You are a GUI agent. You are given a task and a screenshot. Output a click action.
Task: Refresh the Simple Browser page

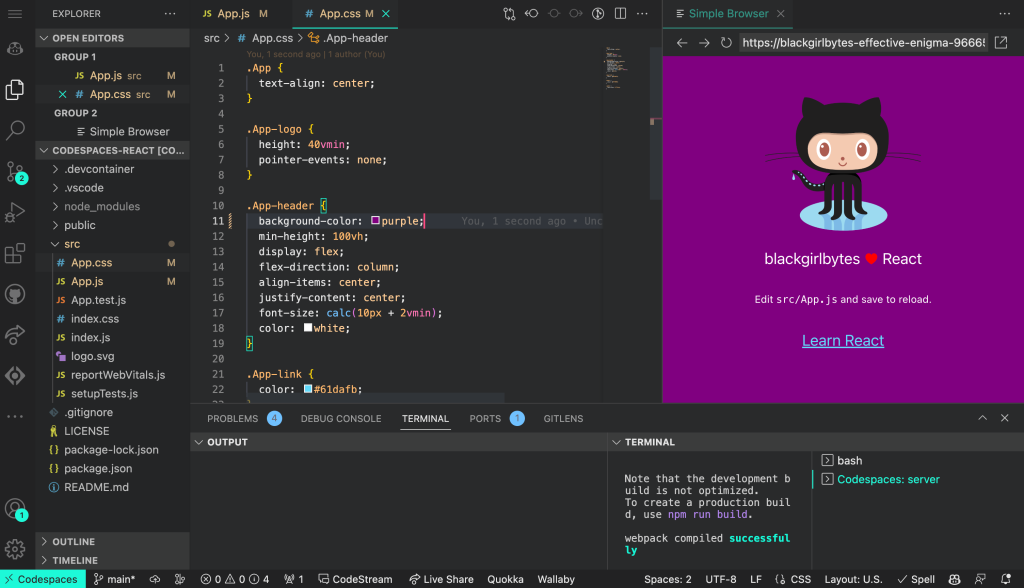pos(727,44)
